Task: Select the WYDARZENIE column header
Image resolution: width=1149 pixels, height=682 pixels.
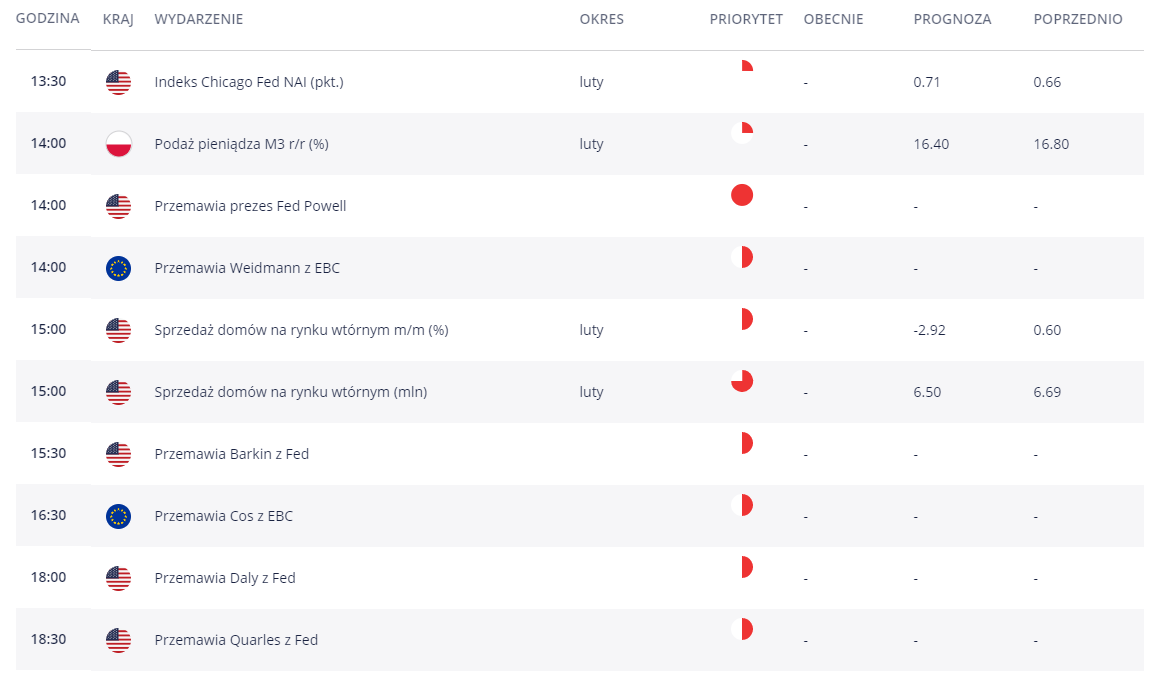Action: (199, 19)
